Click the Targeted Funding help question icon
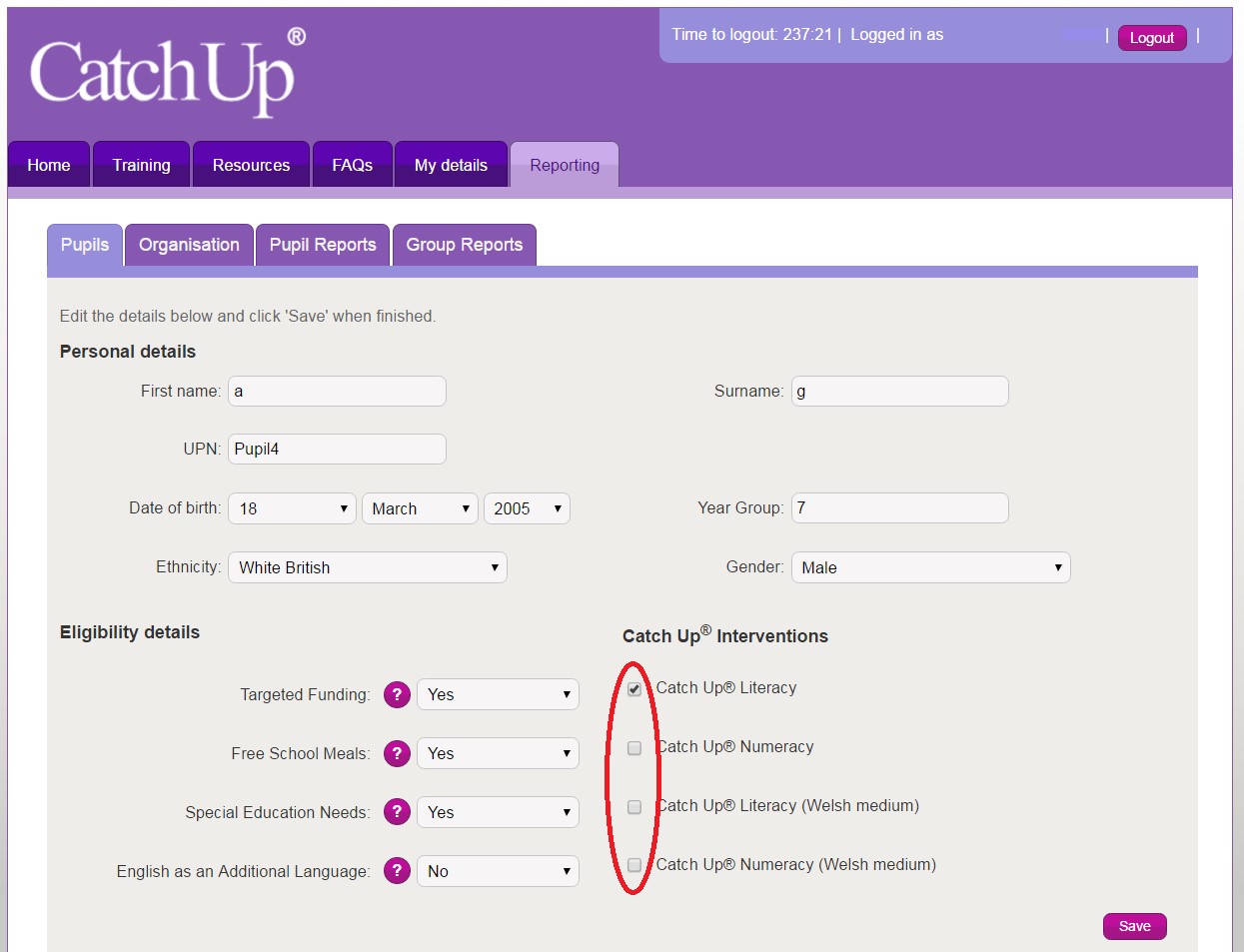 pyautogui.click(x=397, y=694)
